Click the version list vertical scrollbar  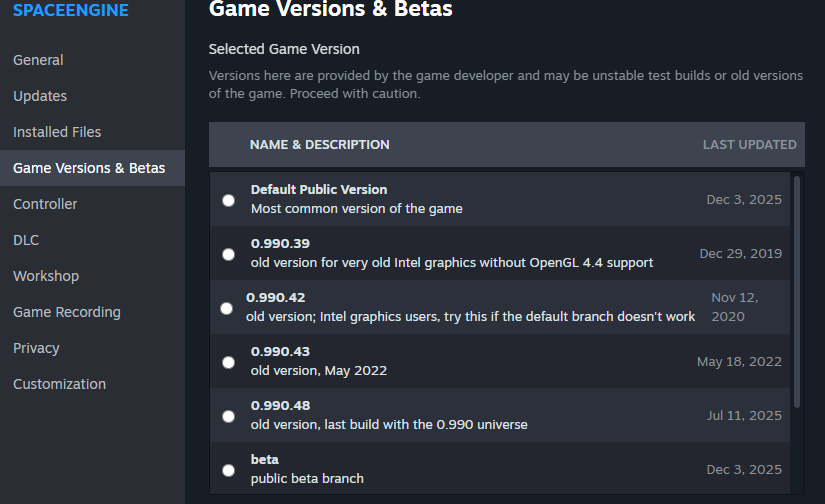[797, 290]
